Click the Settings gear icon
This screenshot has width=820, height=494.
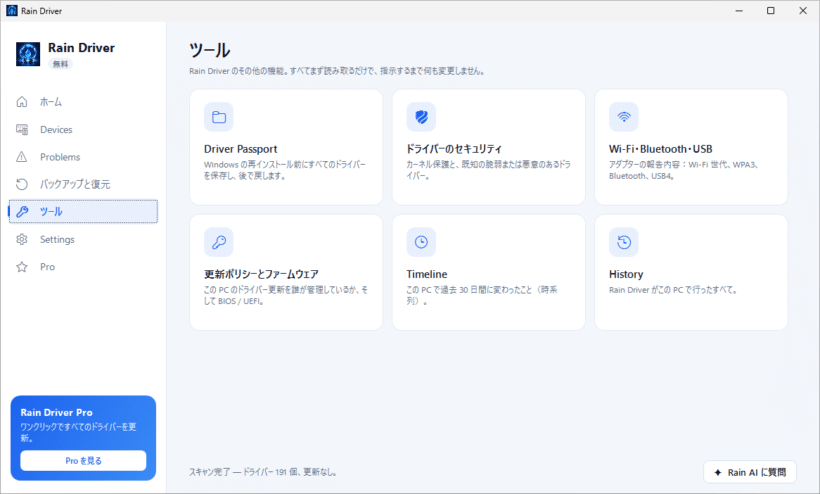[21, 239]
